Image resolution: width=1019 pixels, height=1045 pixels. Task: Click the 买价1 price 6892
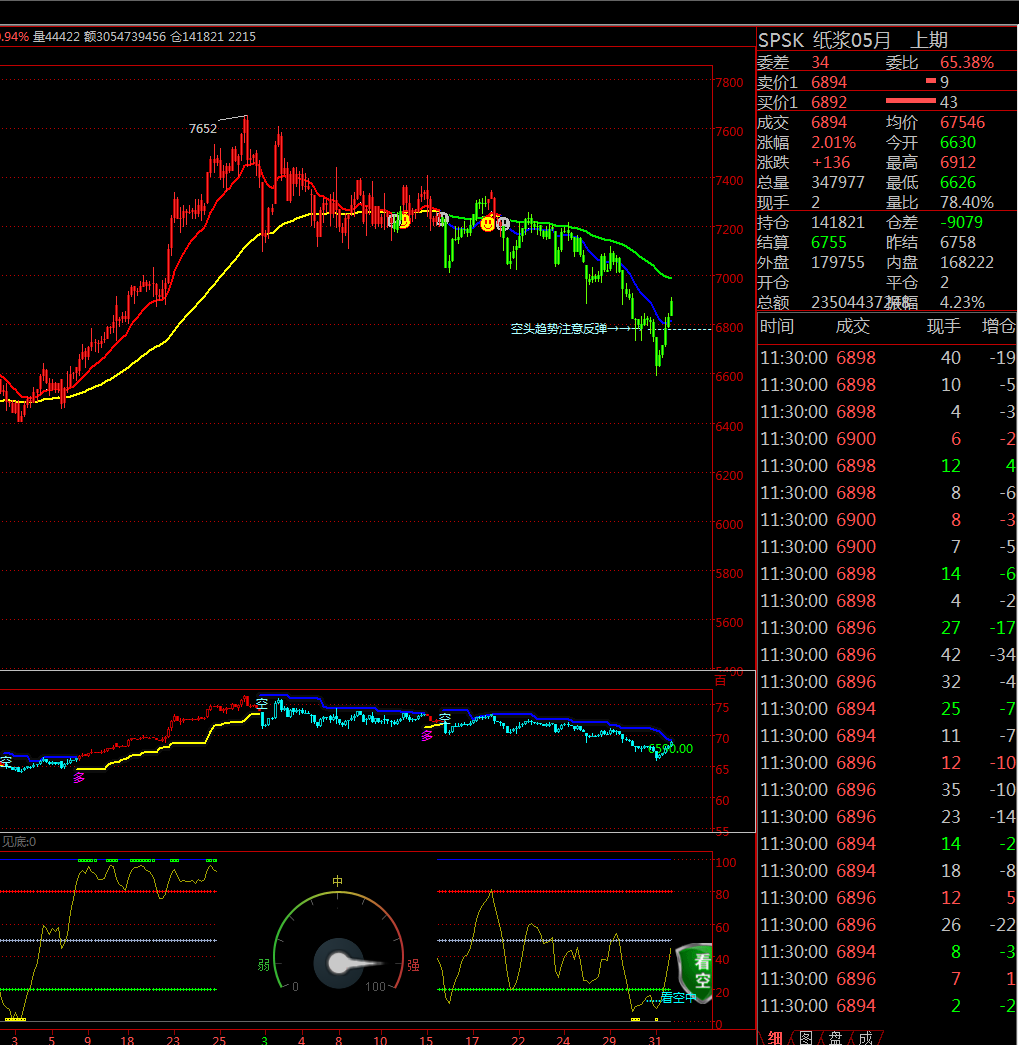tap(829, 102)
